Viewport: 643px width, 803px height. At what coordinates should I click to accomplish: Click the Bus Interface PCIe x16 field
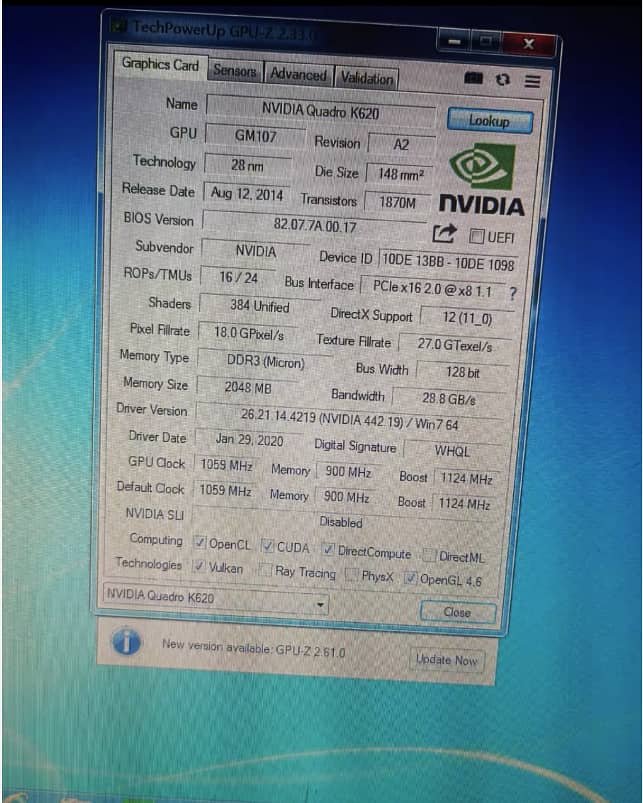pyautogui.click(x=433, y=289)
